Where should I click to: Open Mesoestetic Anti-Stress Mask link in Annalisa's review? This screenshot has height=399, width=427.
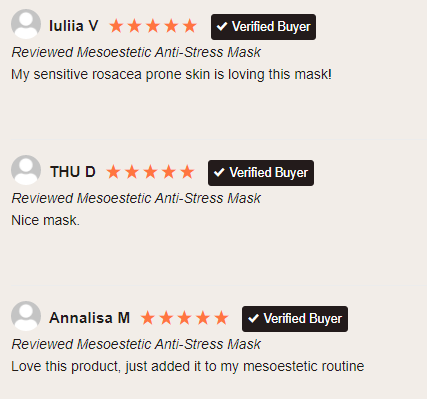click(x=169, y=344)
